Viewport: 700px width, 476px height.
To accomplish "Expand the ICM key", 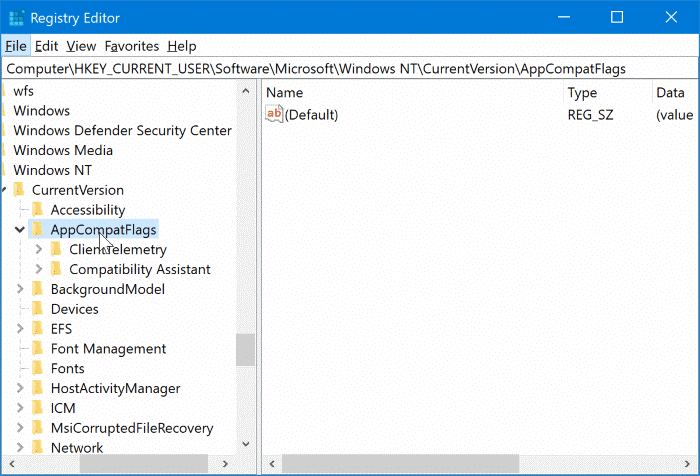I will point(20,408).
